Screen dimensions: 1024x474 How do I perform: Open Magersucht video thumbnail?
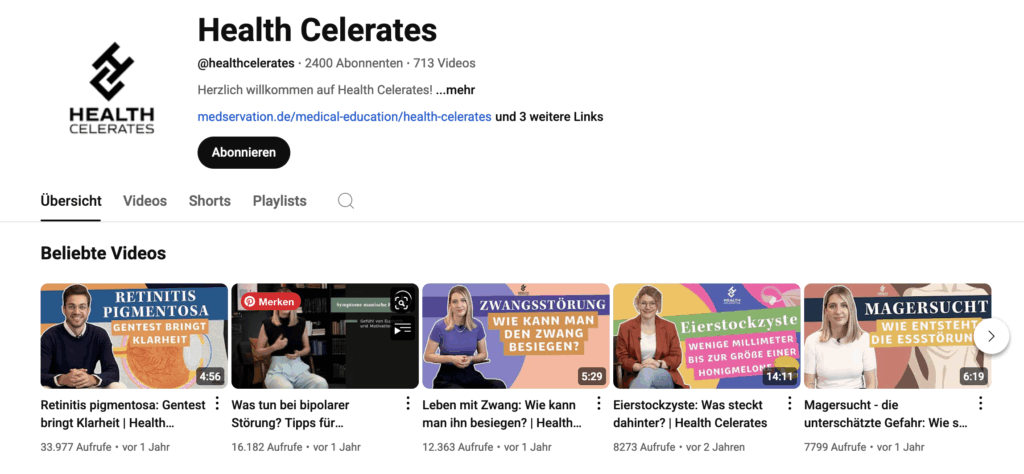coord(897,336)
